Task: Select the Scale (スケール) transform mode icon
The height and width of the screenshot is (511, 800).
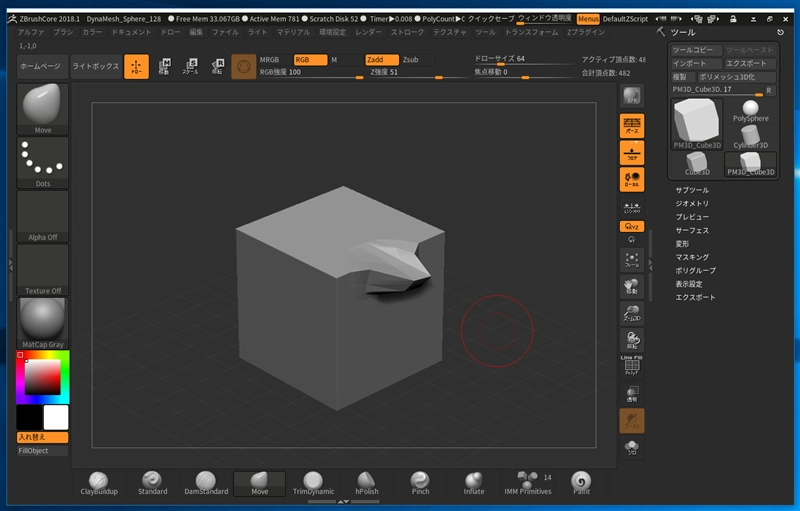Action: pyautogui.click(x=190, y=66)
